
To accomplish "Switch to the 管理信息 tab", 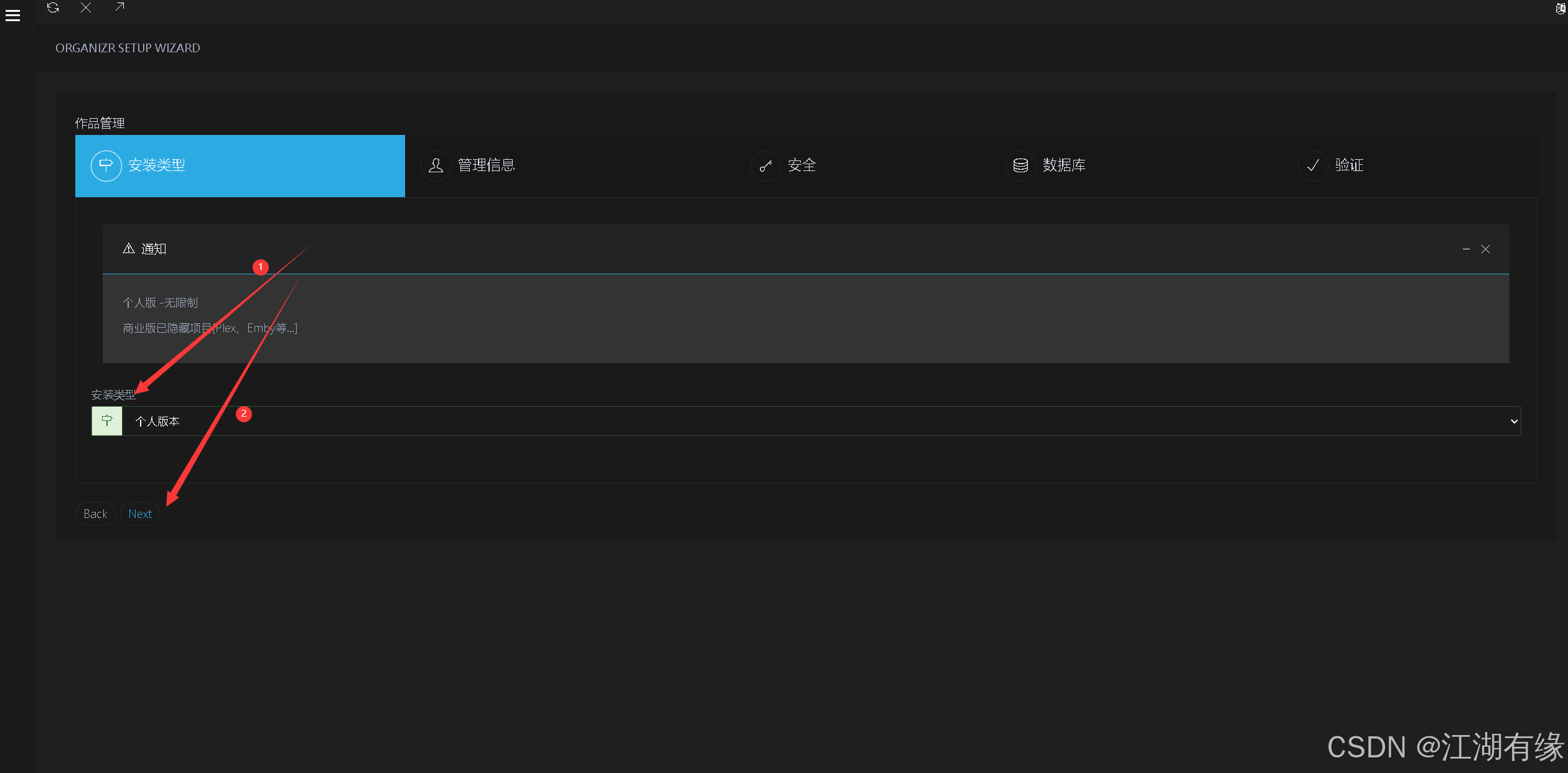I will coord(487,165).
